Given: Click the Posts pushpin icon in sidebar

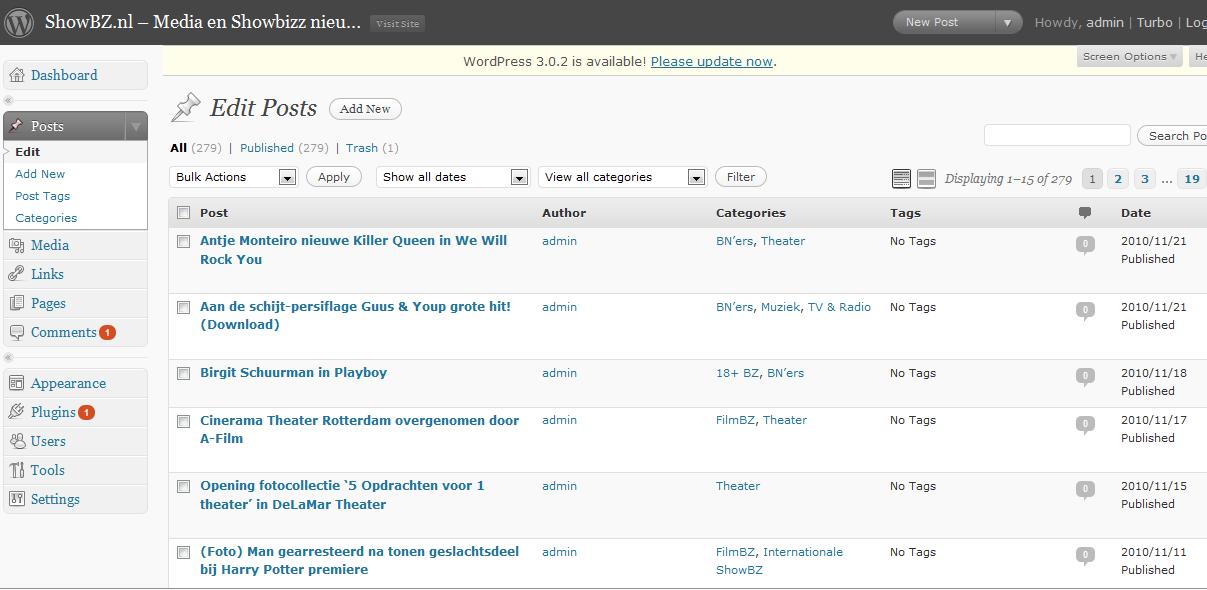Looking at the screenshot, I should pos(17,126).
